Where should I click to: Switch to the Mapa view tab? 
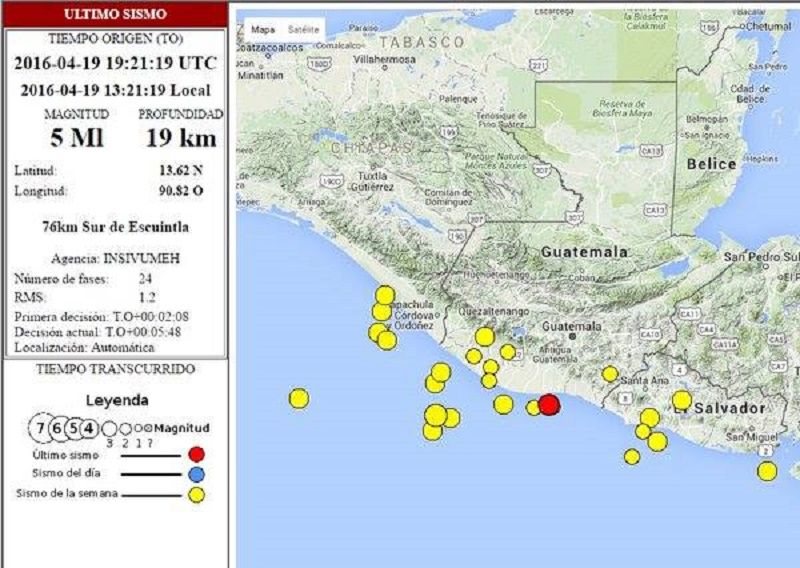262,30
